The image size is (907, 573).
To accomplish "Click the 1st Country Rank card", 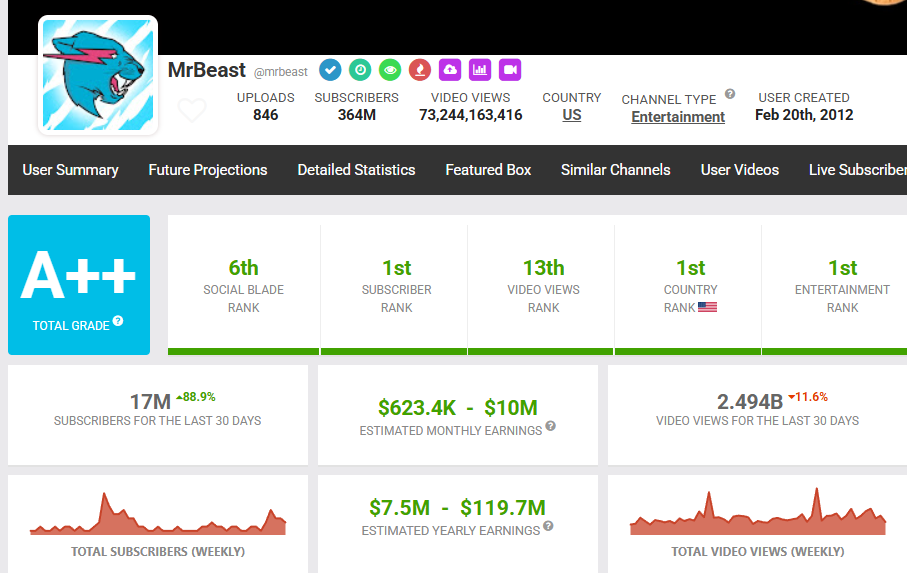I will [690, 286].
